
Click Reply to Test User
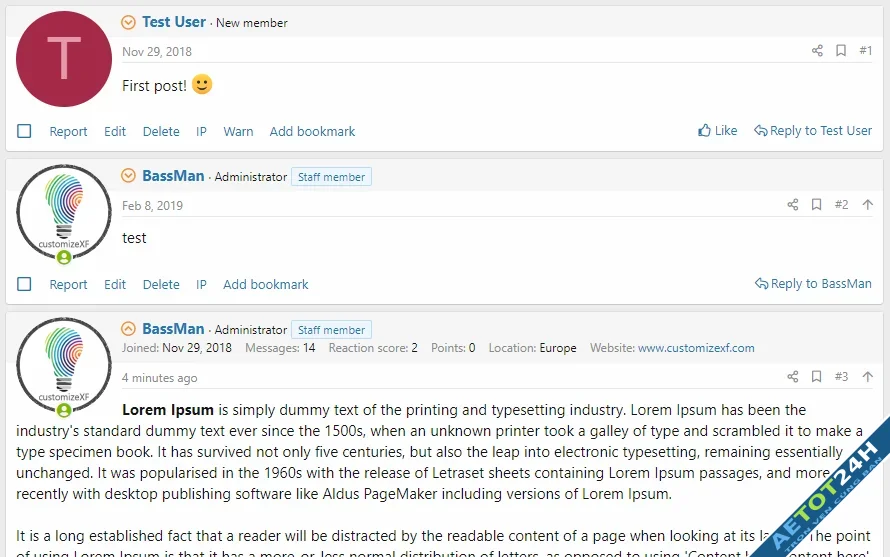[813, 130]
